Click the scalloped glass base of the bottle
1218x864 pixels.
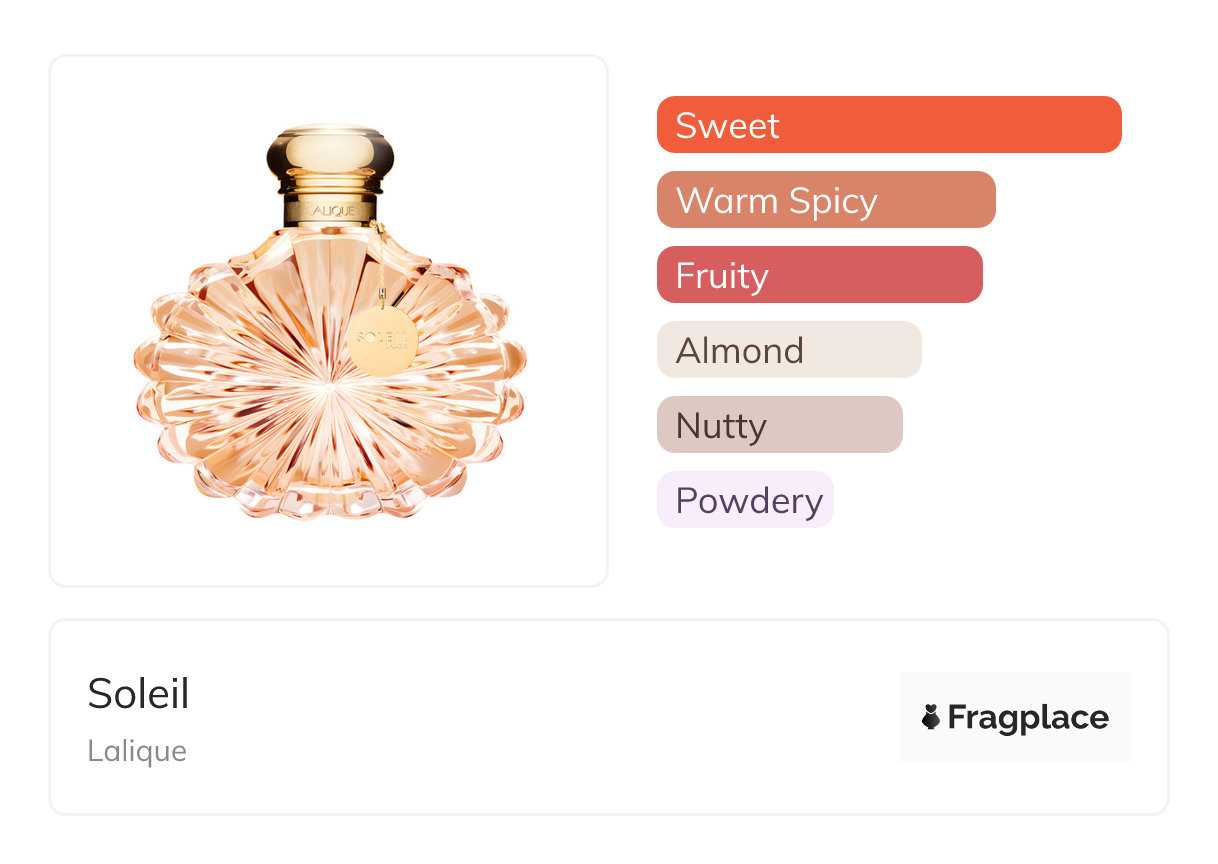point(328,495)
